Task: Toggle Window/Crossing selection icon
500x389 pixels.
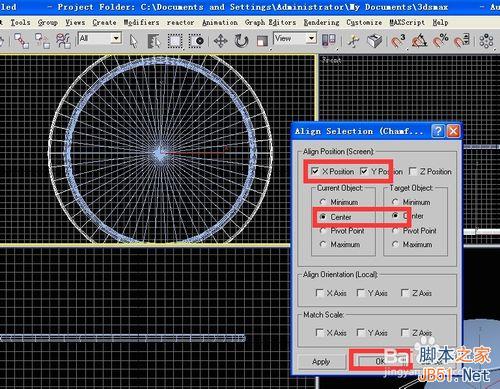Action: point(196,41)
